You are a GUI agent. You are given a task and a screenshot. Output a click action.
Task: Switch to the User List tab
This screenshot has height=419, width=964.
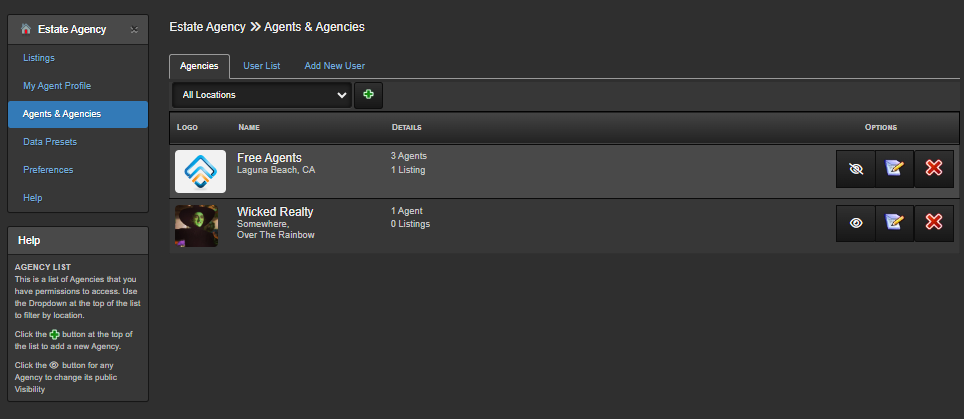click(261, 66)
